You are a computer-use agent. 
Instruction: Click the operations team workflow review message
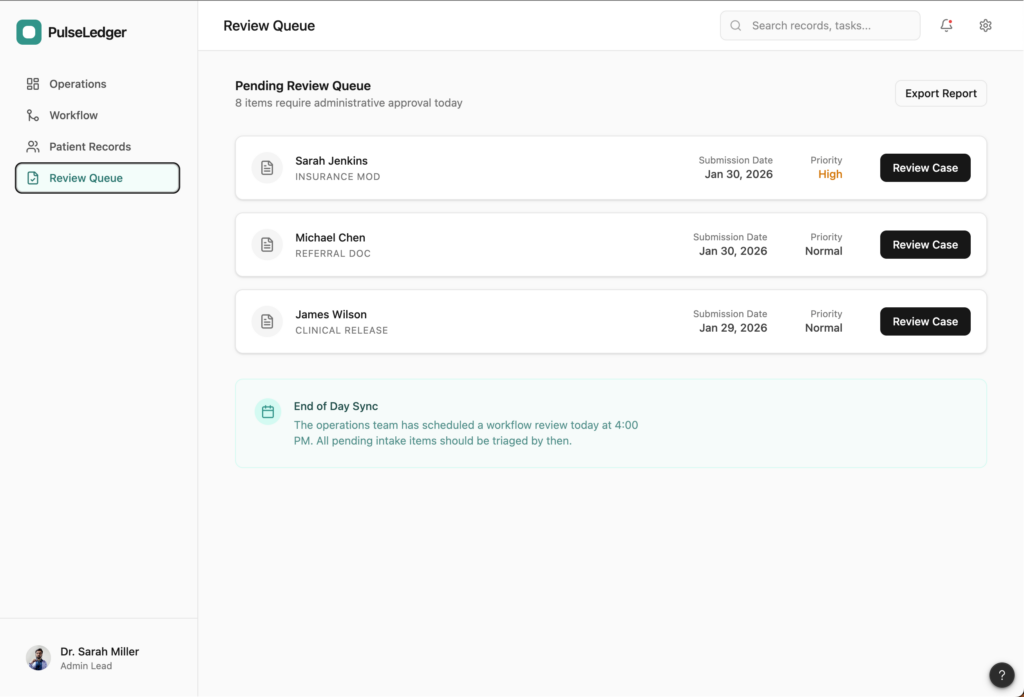pyautogui.click(x=466, y=432)
